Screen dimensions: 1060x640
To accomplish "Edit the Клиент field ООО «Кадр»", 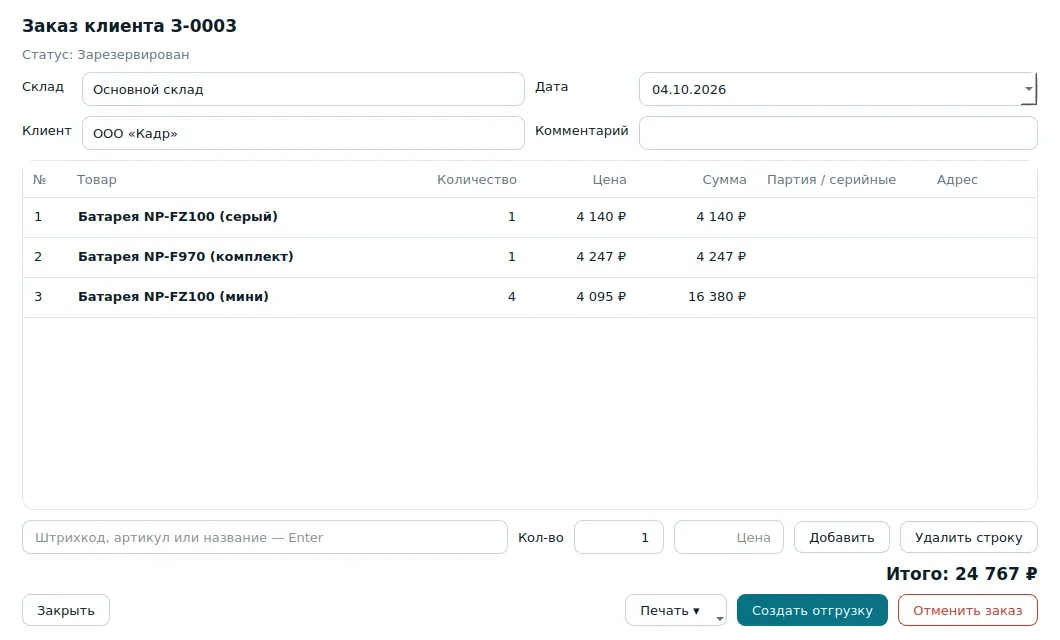I will tap(303, 133).
